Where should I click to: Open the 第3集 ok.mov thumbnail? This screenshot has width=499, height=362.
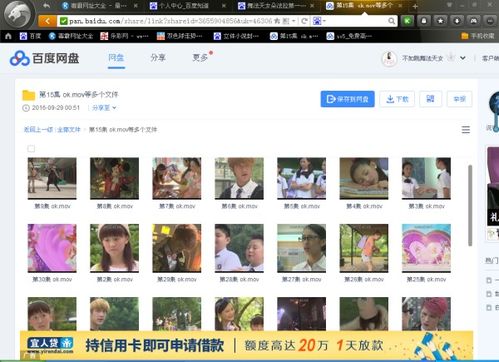[x=426, y=178]
